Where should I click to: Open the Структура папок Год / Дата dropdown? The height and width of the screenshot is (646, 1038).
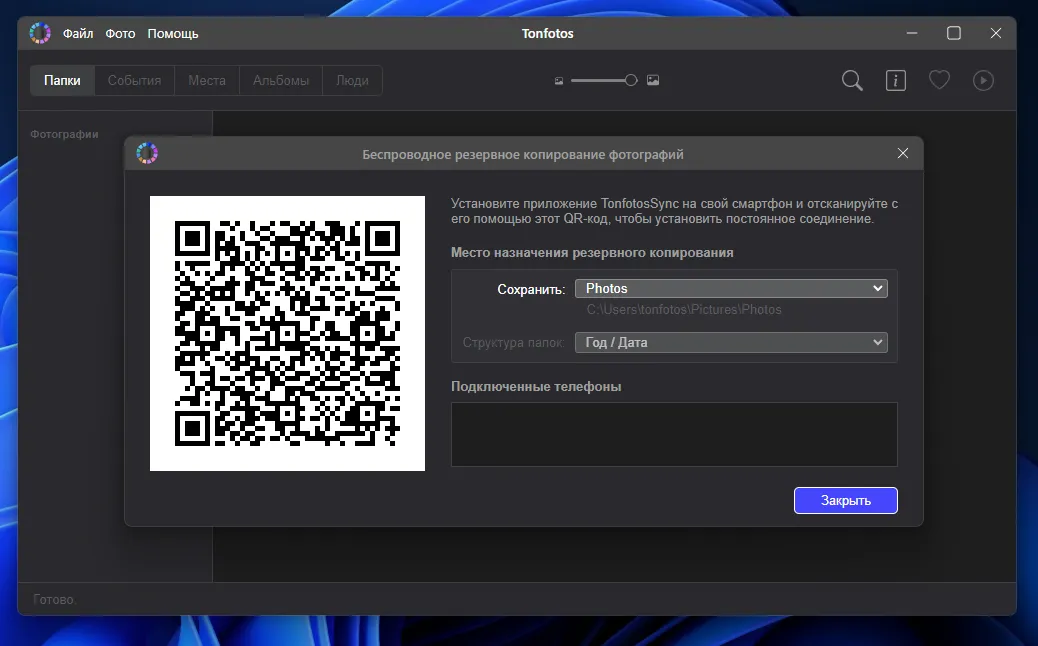coord(731,343)
